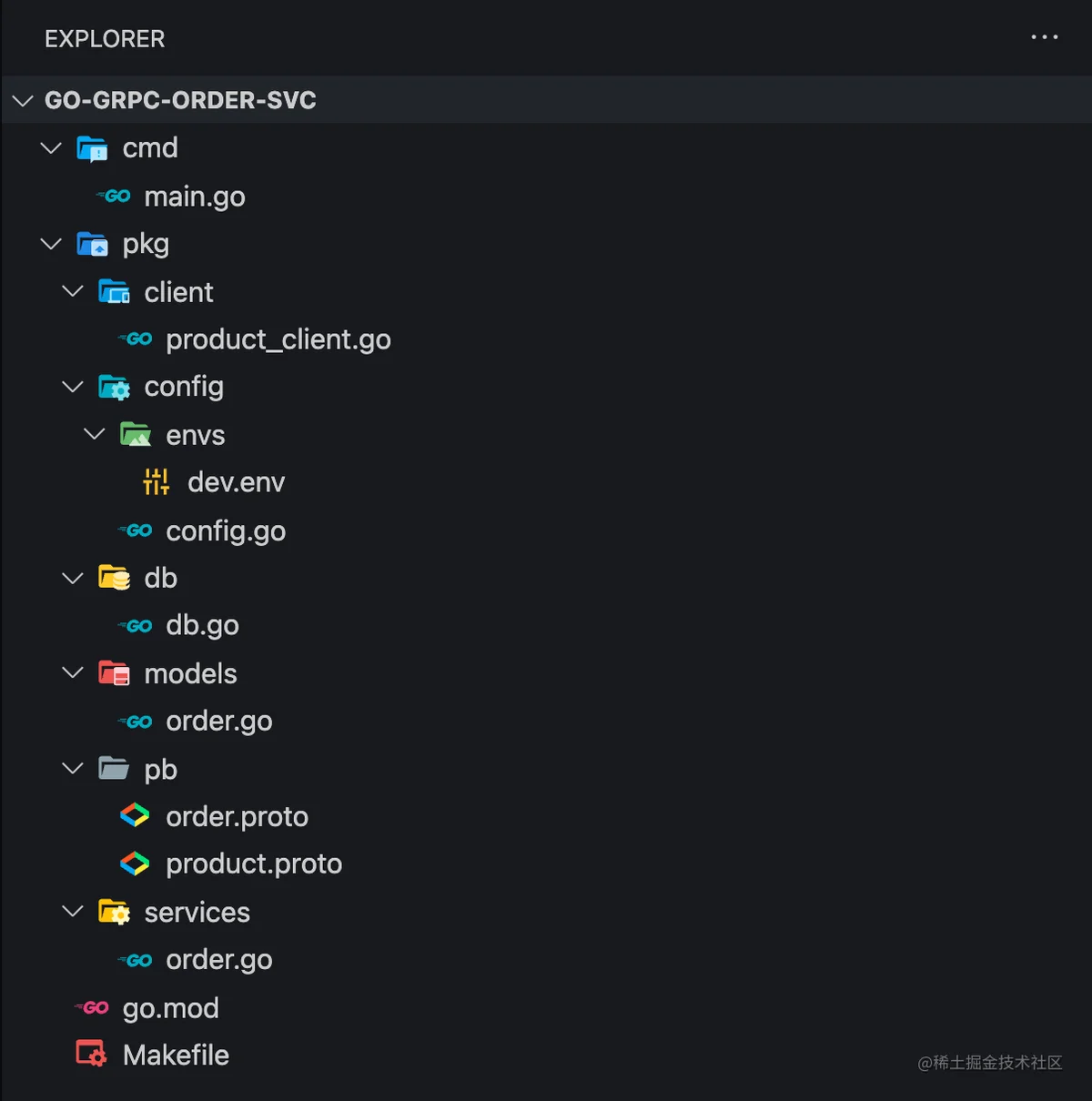Open order.go under models folder
The width and height of the screenshot is (1092, 1101).
219,721
